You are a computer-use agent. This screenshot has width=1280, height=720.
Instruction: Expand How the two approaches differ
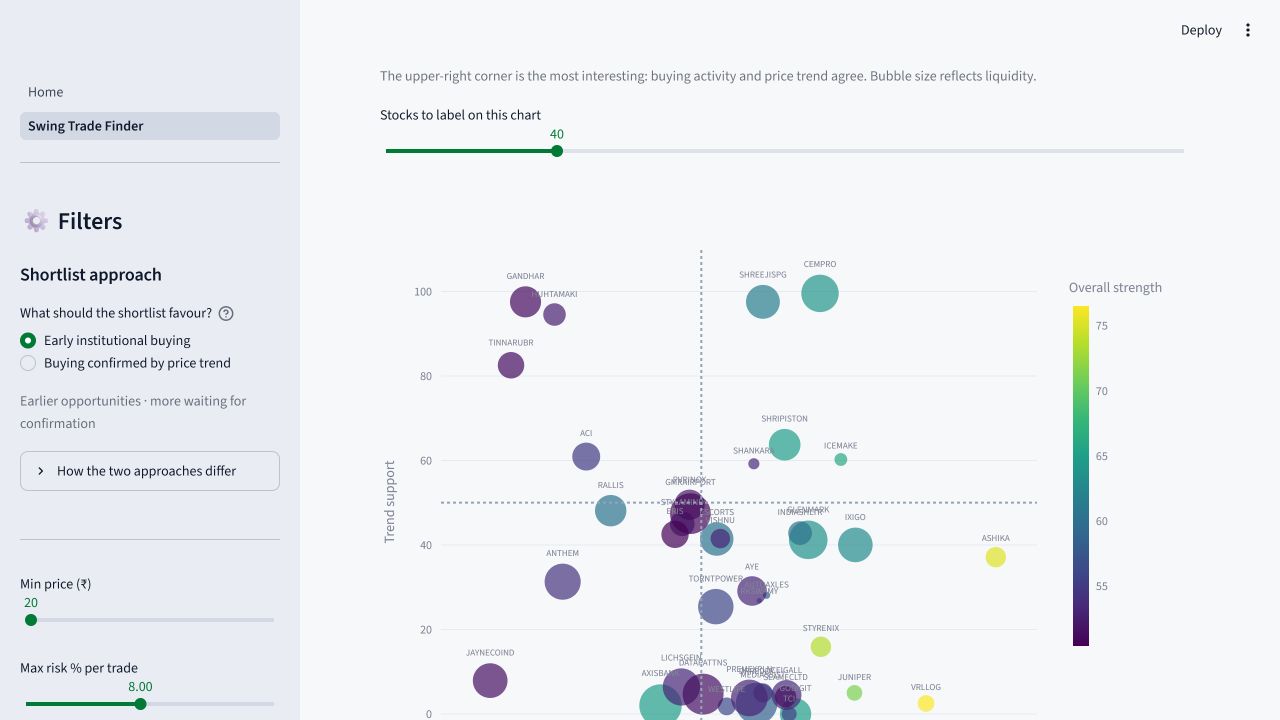(x=150, y=471)
